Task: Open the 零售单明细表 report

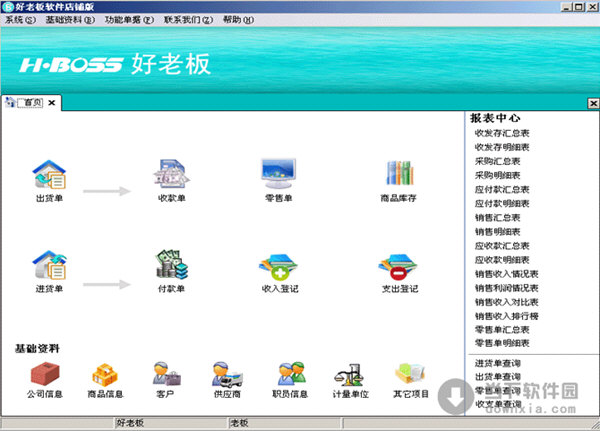Action: [502, 343]
